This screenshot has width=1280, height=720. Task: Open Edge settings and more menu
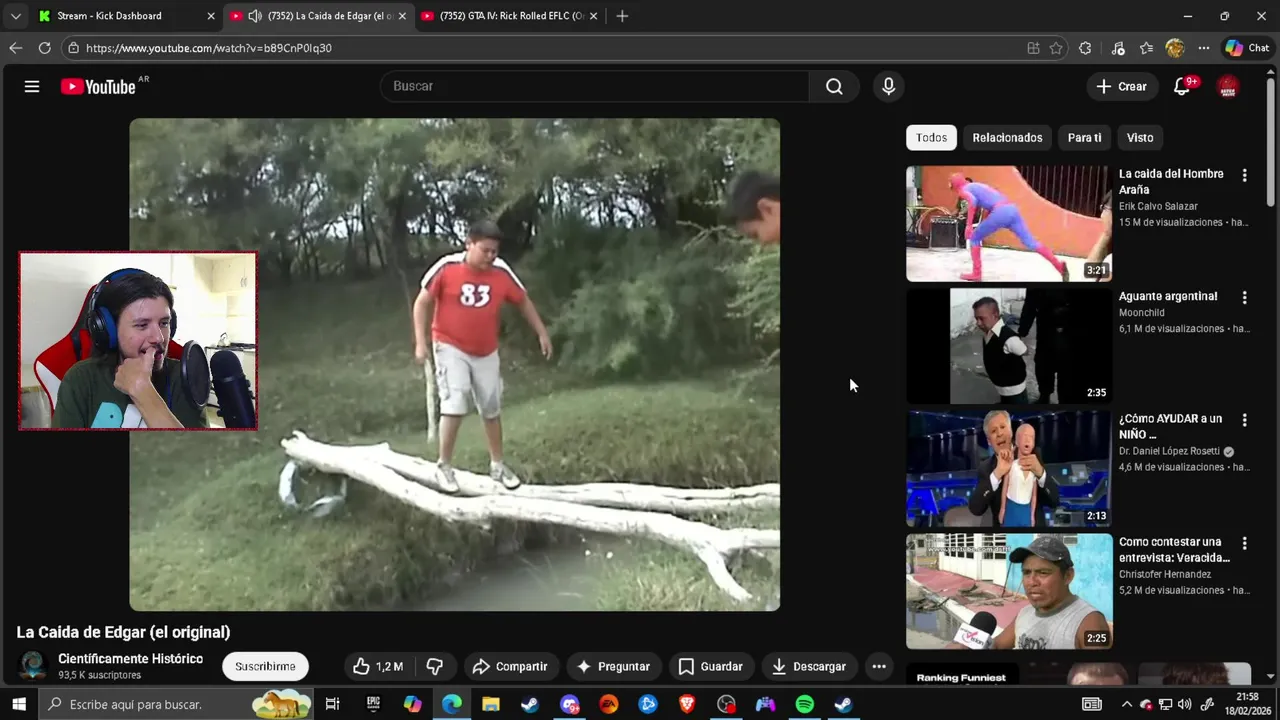coord(1204,48)
